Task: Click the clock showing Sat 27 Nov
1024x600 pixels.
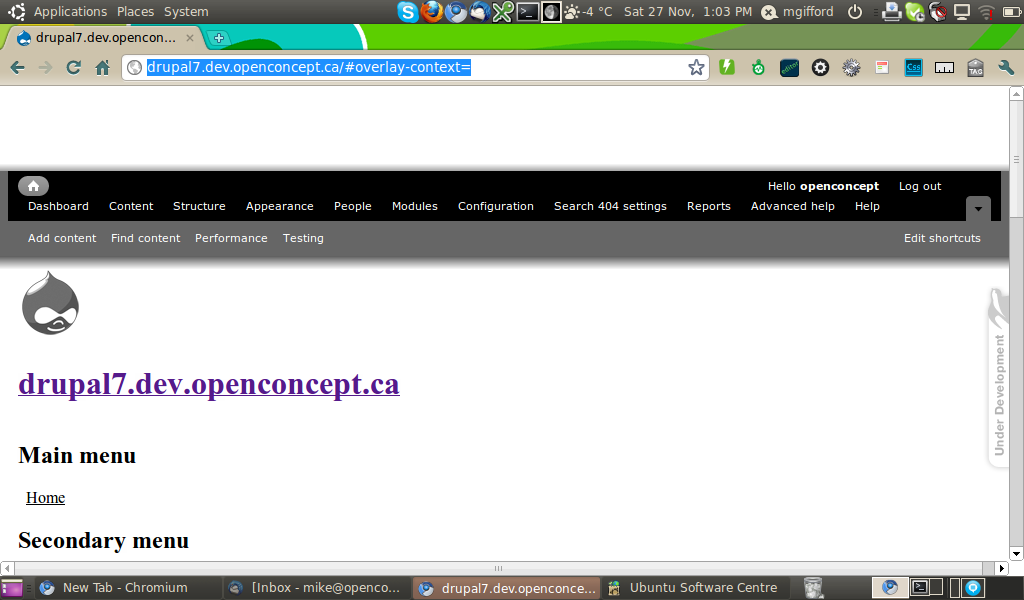Action: coord(688,12)
